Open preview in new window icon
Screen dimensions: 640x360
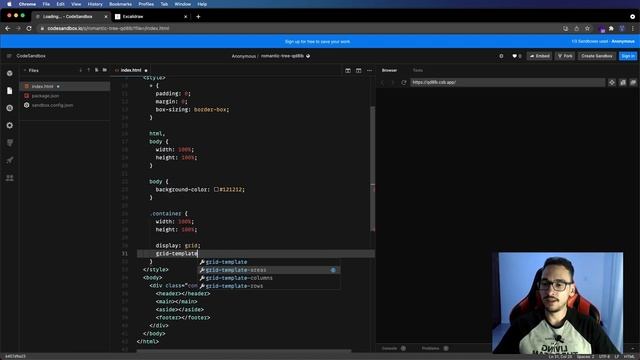point(622,82)
